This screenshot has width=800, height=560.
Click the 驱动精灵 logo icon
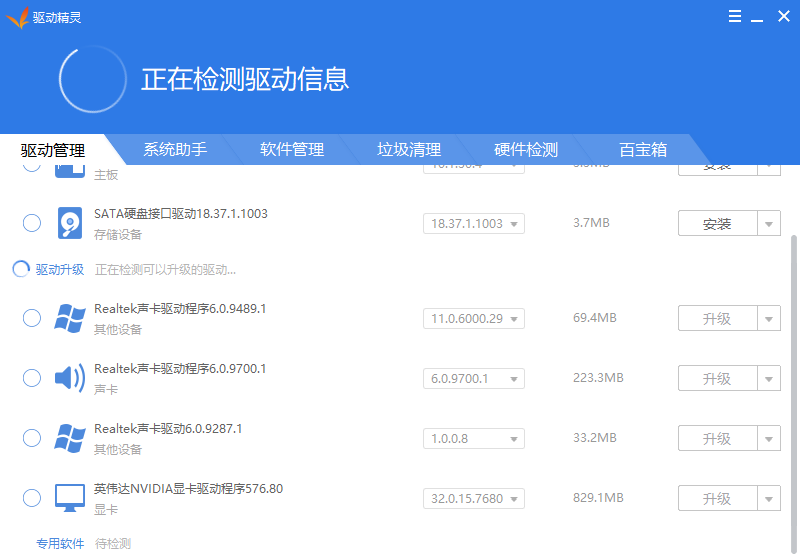tap(17, 17)
